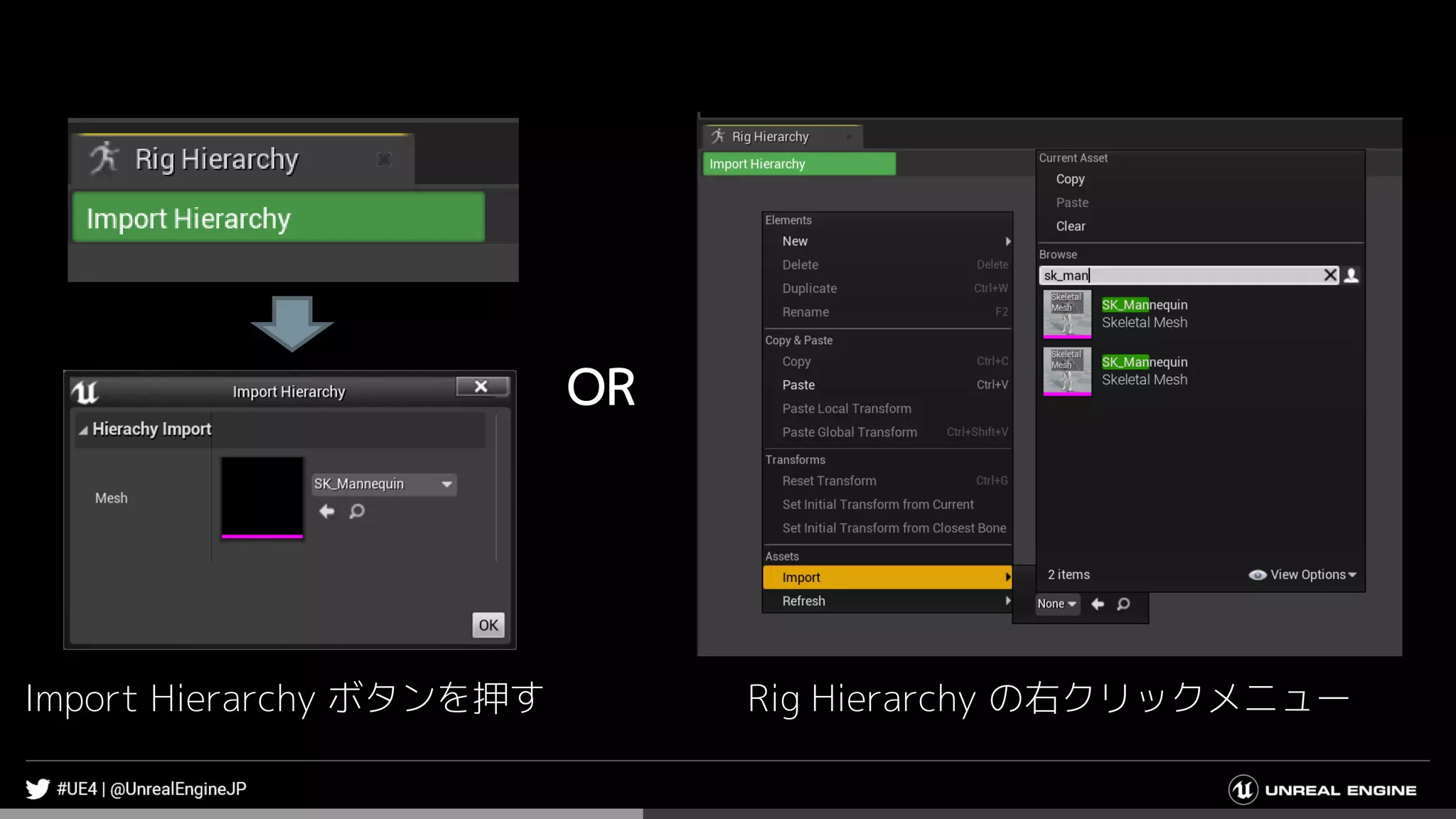Screen dimensions: 1456x819
Task: Click OK in the Import Hierarchy dialog
Action: 488,625
